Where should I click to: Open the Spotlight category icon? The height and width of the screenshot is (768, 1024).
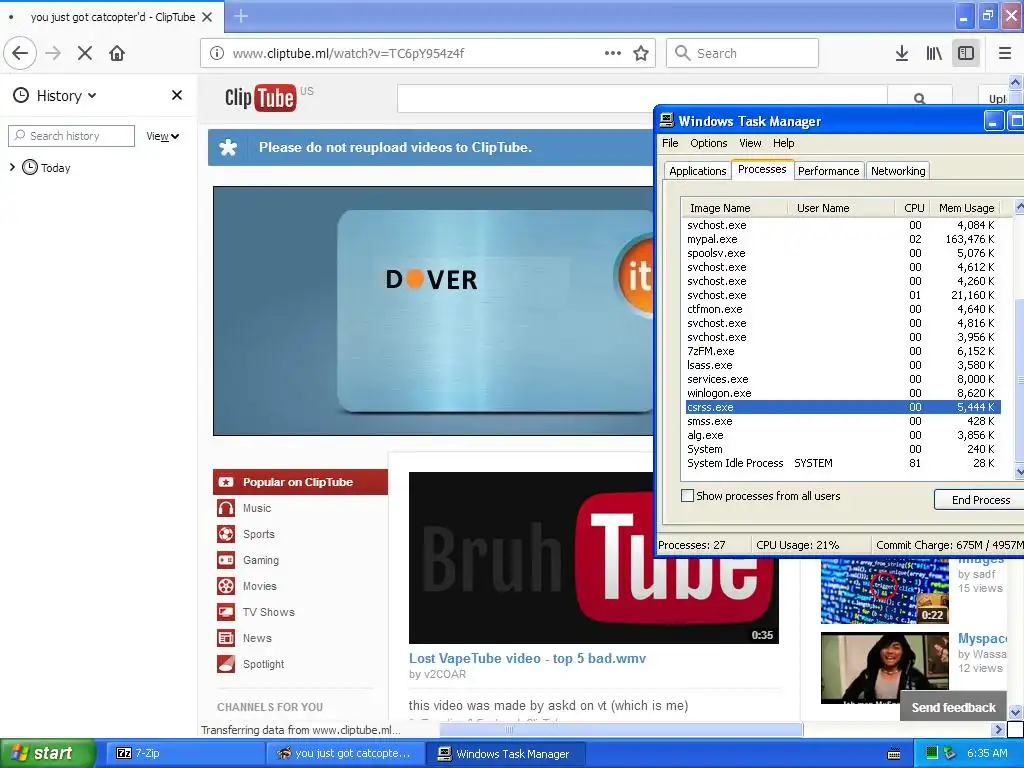(x=226, y=664)
